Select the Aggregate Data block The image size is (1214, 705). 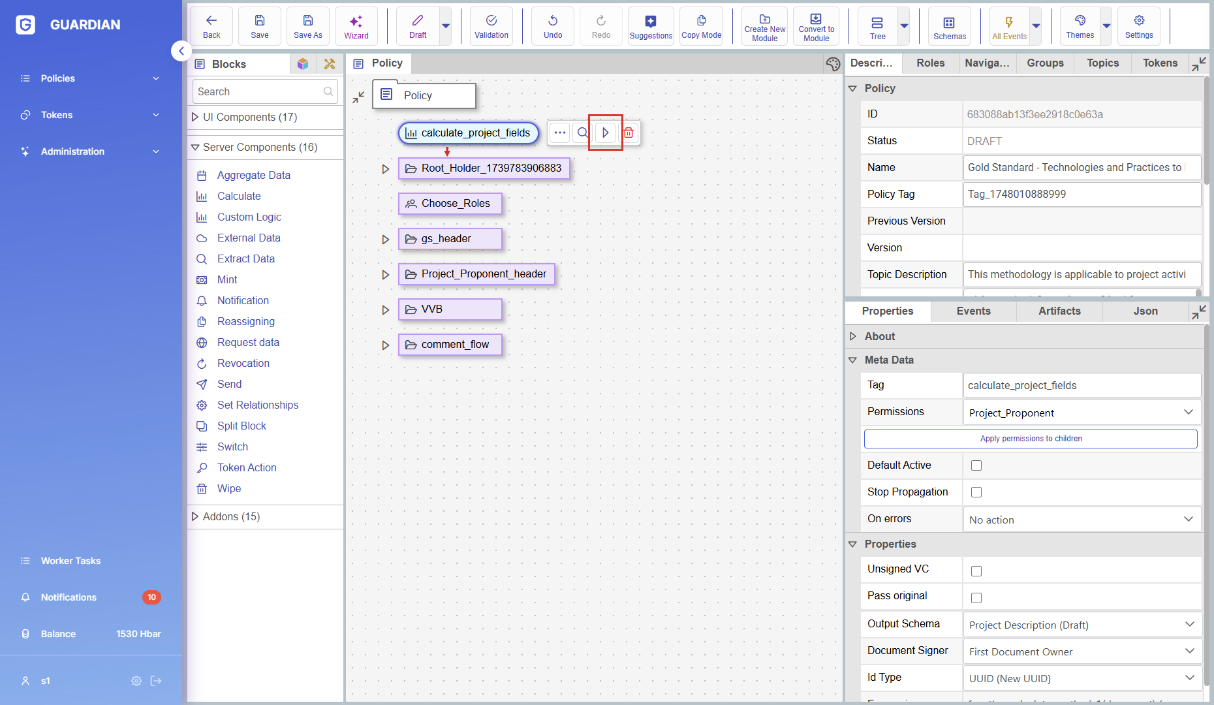tap(253, 176)
